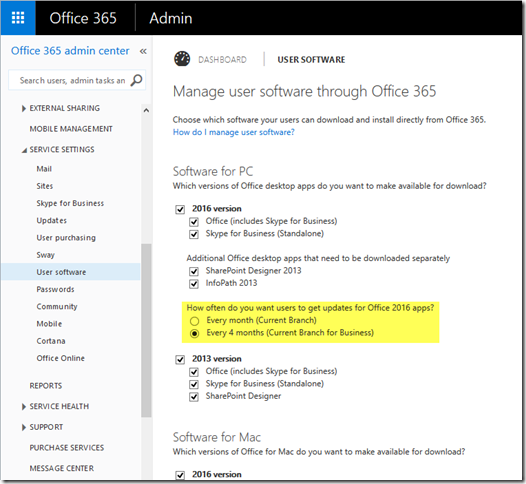
Task: Open Office Online settings
Action: (60, 358)
